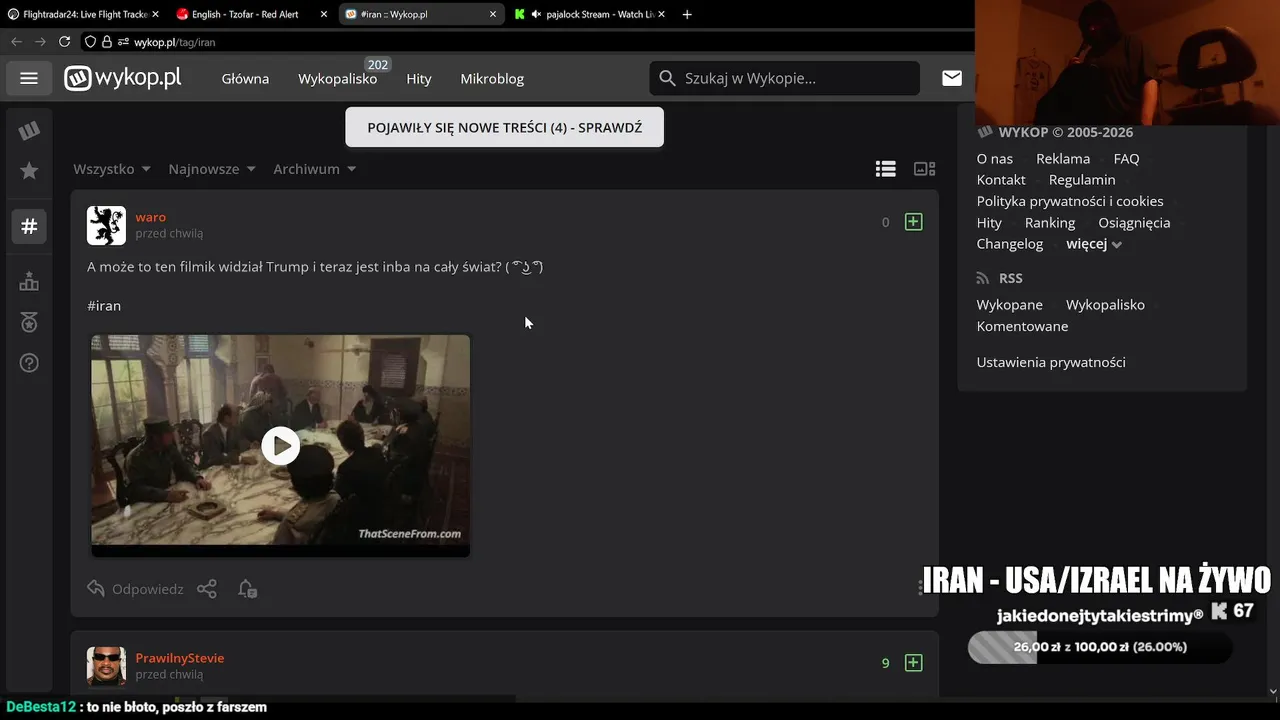Open waro's profile link
1280x720 pixels.
[151, 217]
